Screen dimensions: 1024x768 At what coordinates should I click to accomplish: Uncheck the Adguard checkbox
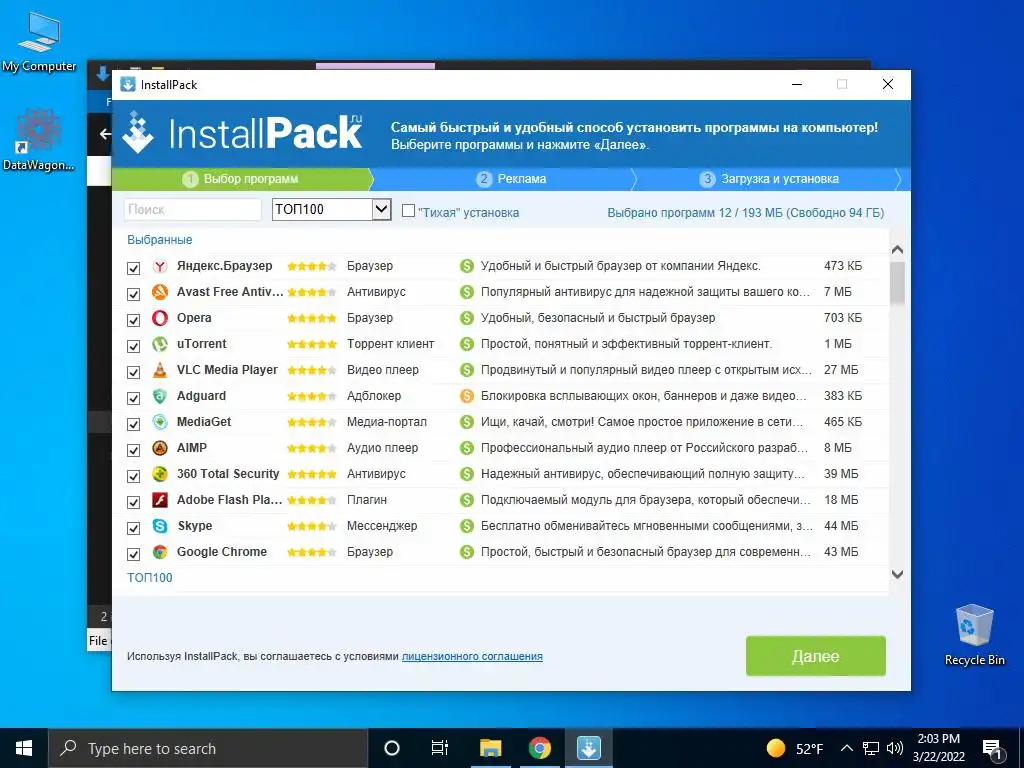coord(133,398)
